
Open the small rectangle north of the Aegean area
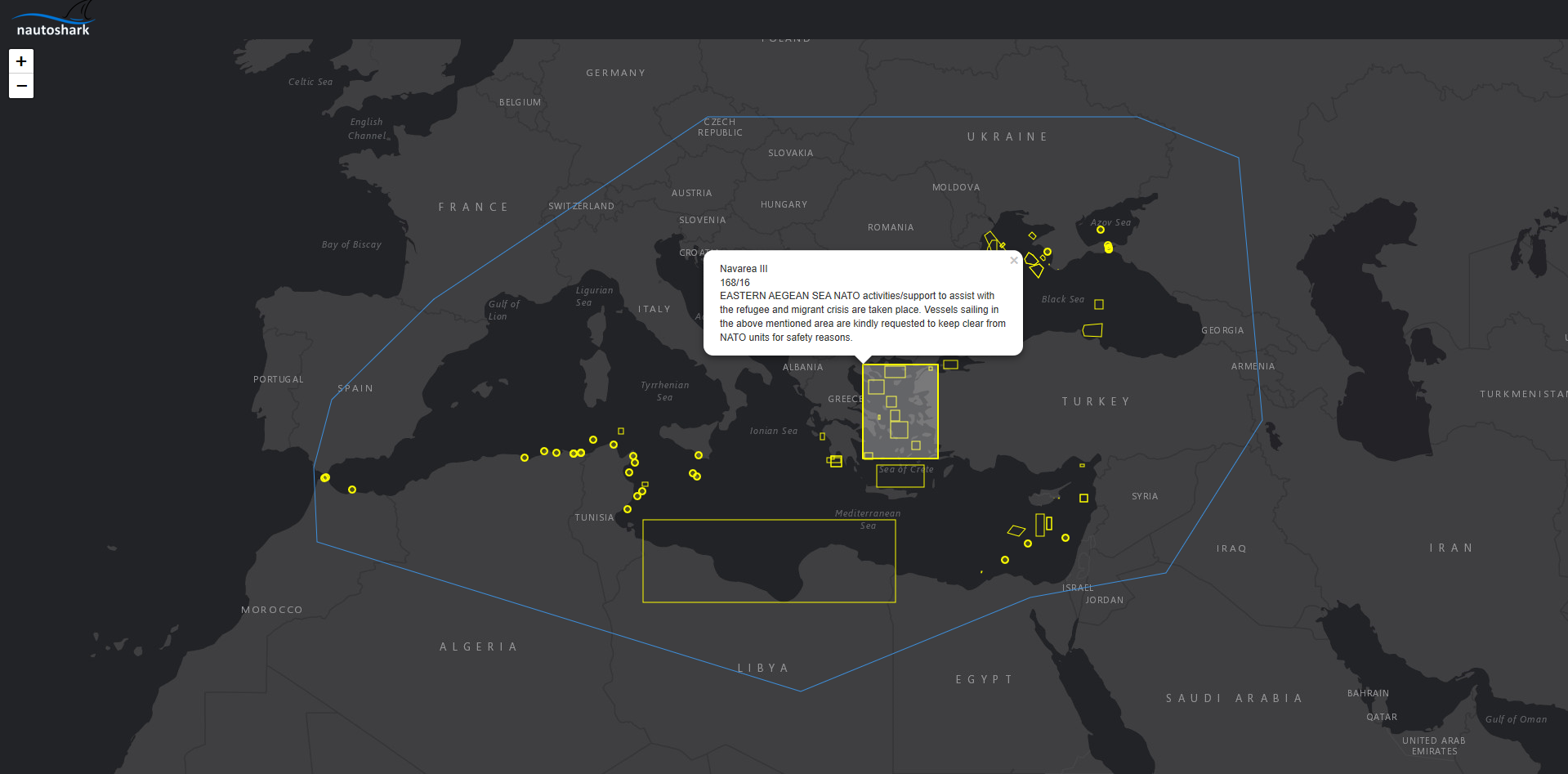click(950, 365)
